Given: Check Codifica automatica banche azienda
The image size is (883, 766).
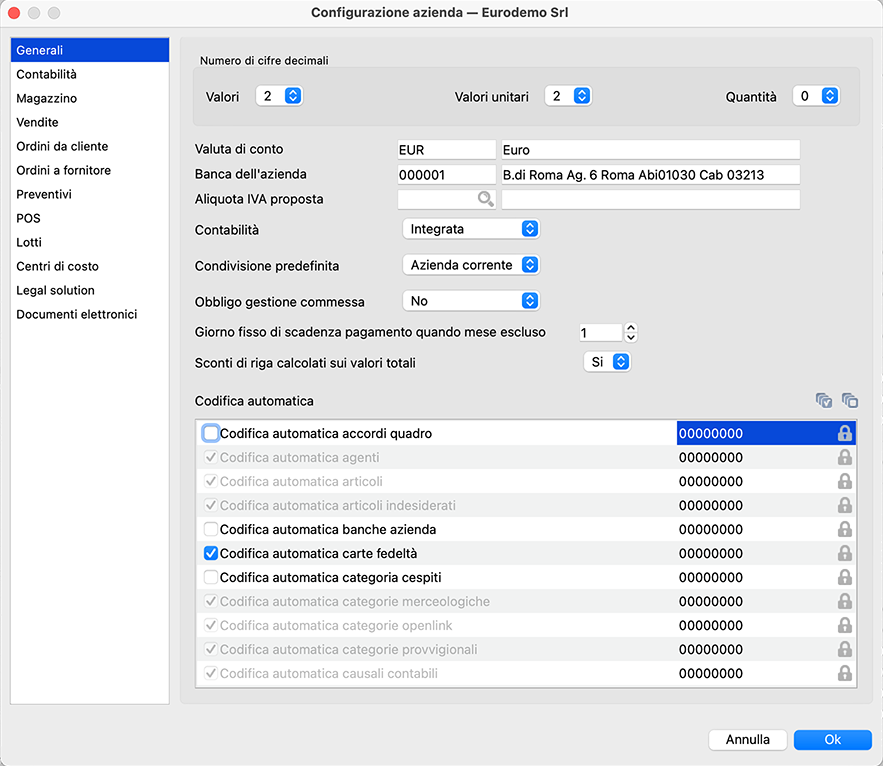Looking at the screenshot, I should pos(211,530).
